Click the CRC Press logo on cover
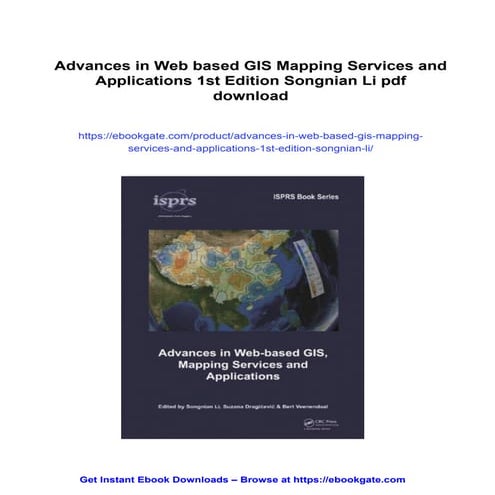This screenshot has width=495, height=495. pyautogui.click(x=321, y=424)
